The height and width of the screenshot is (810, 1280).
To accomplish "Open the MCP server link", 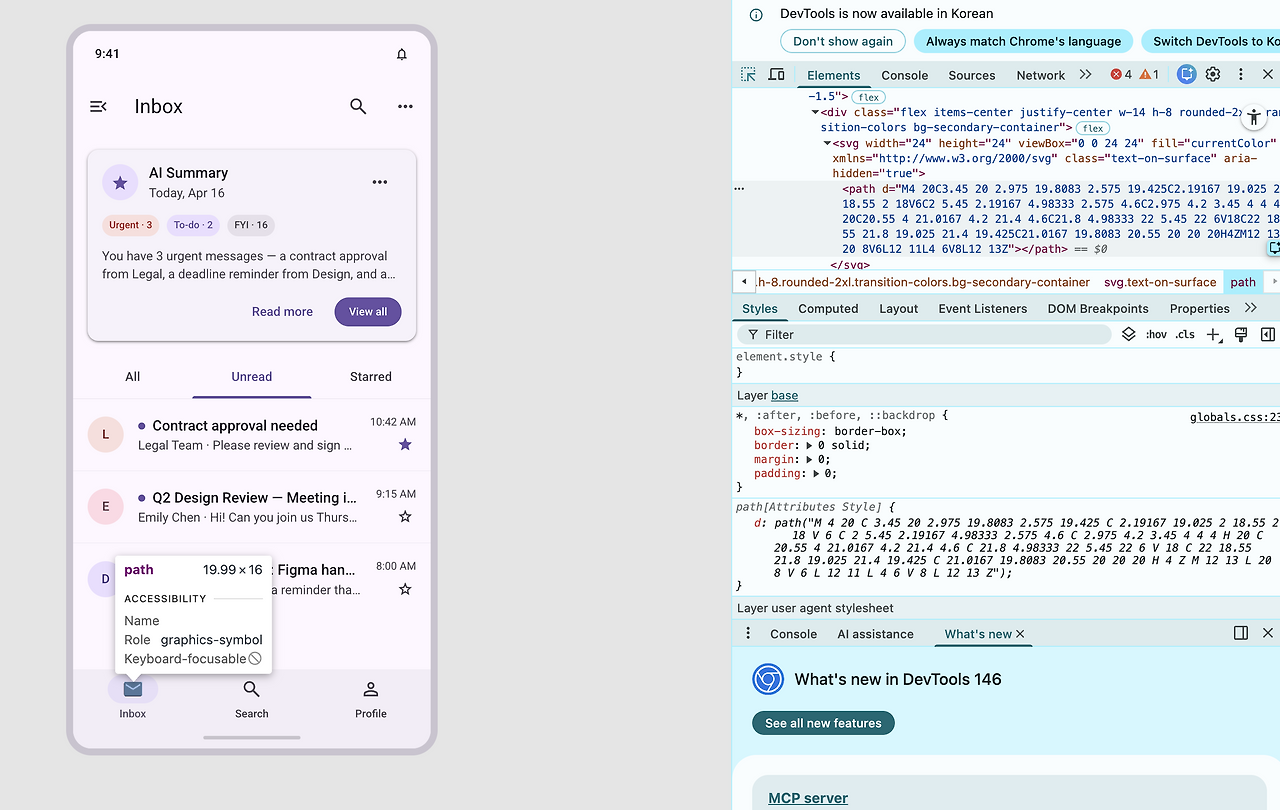I will tap(808, 798).
